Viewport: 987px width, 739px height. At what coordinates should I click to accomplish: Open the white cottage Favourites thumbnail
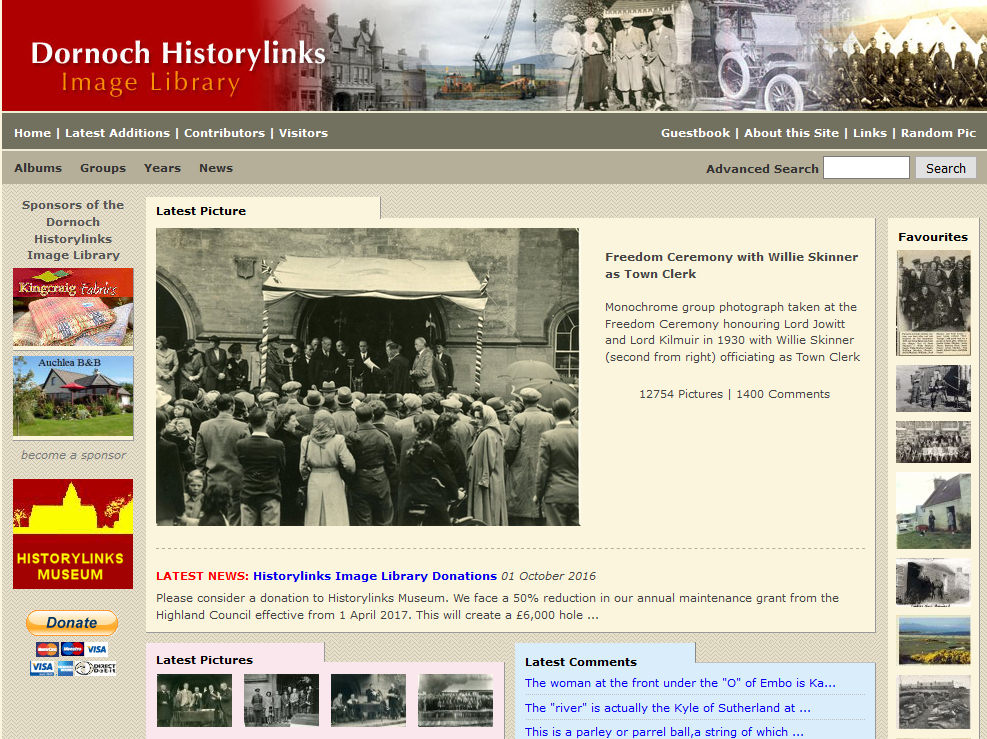coord(932,511)
